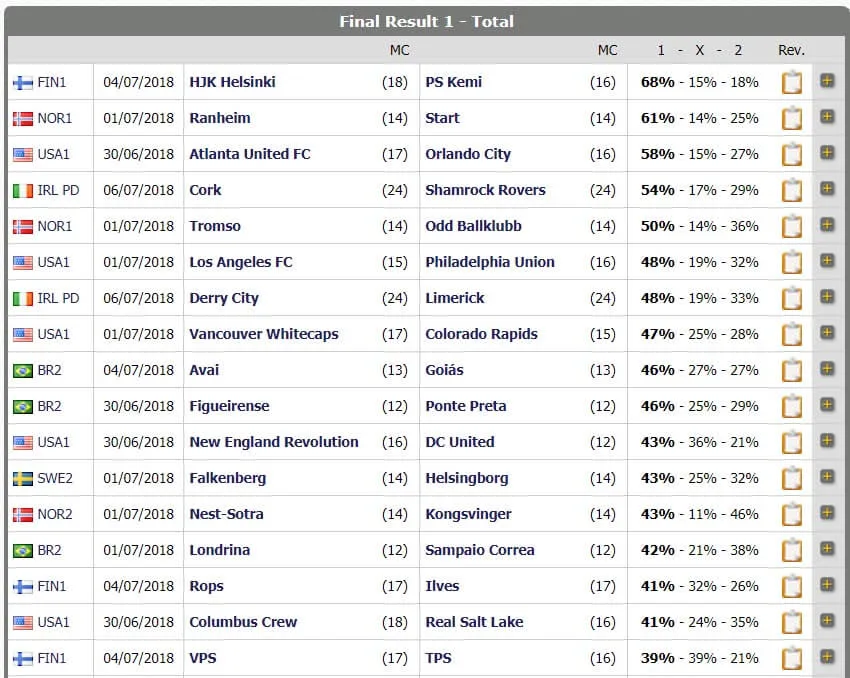Viewport: 850px width, 678px height.
Task: Open review clipboard for VPS vs TPS
Action: [x=791, y=658]
